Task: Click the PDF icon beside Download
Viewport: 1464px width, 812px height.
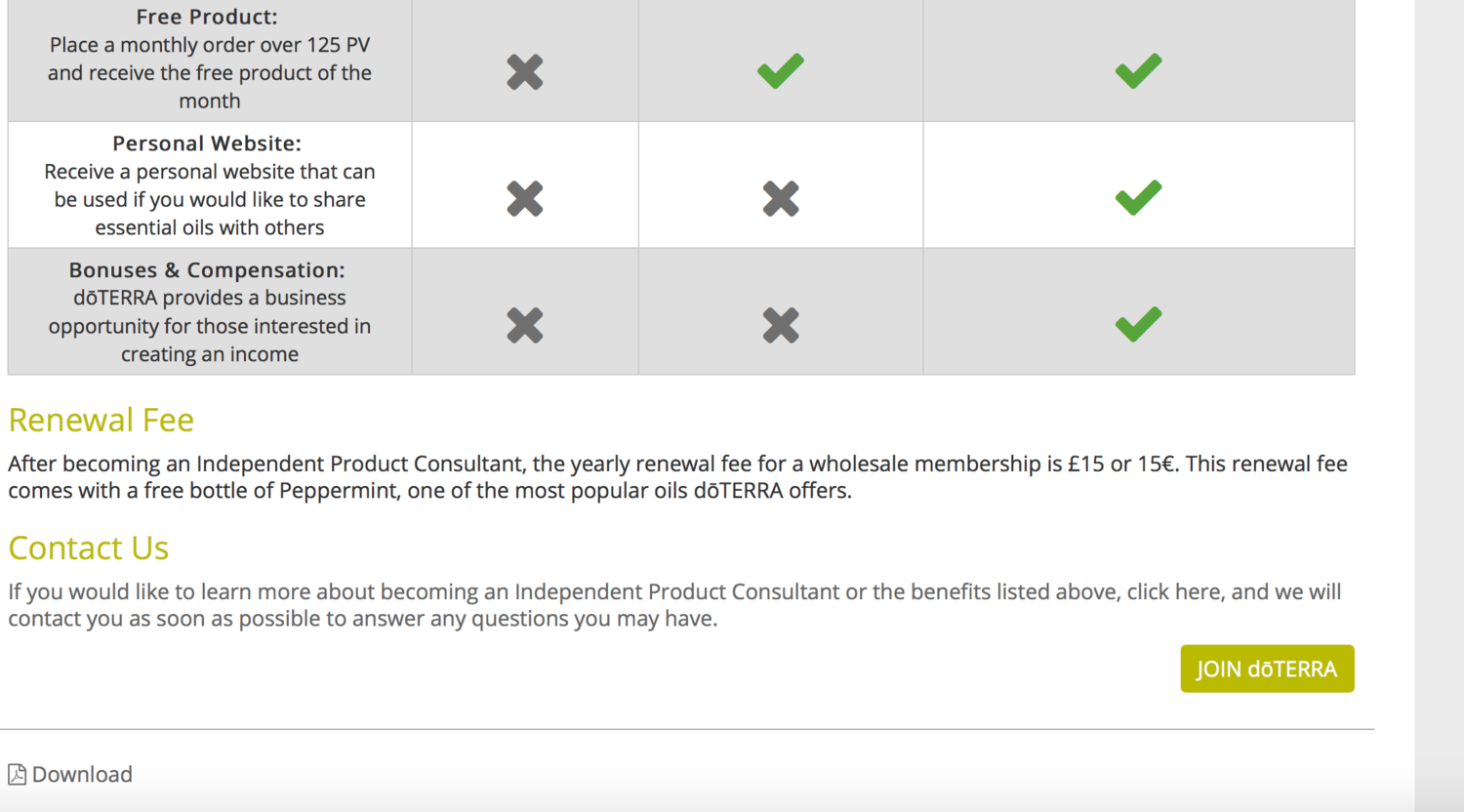Action: coord(17,774)
